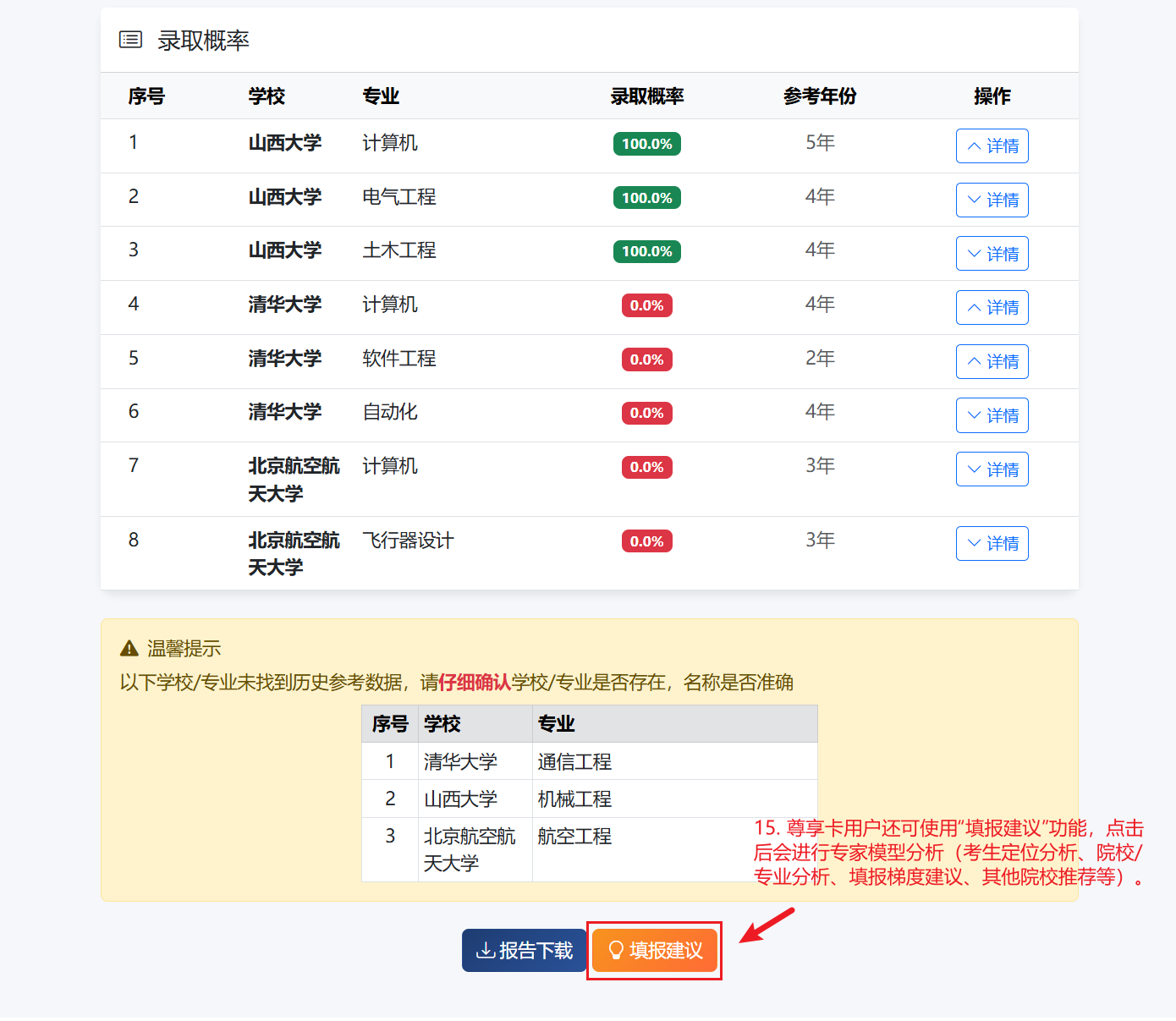Screen dimensions: 1176x1021
Task: Collapse details for 山西大学 计算机 row
Action: click(x=992, y=145)
